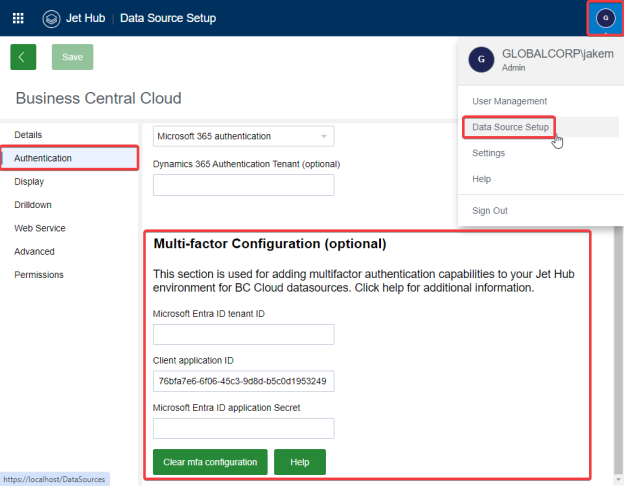This screenshot has height=486, width=624.
Task: Choose Help in the user menu
Action: [482, 179]
